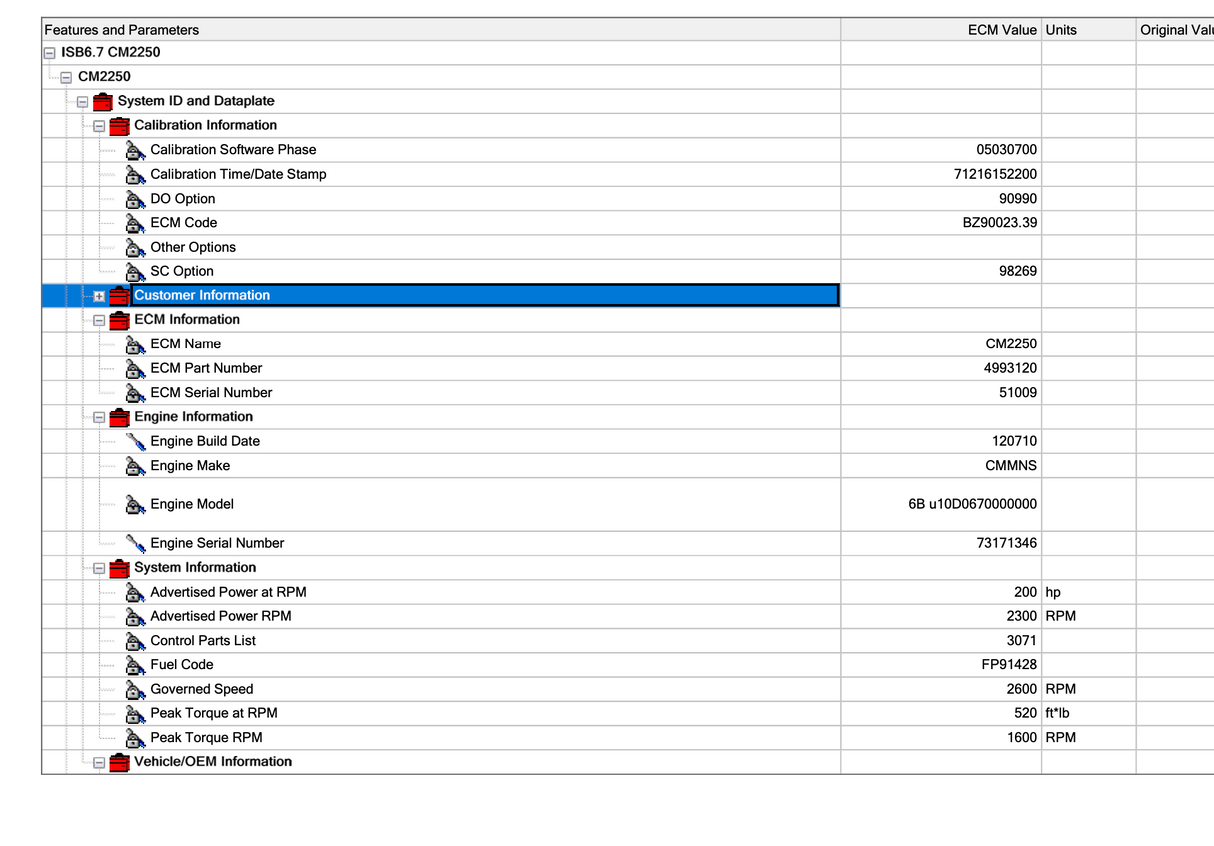Click the red toolbox icon beside System ID and Dataplate
Image resolution: width=1214 pixels, height=846 pixels.
[102, 101]
